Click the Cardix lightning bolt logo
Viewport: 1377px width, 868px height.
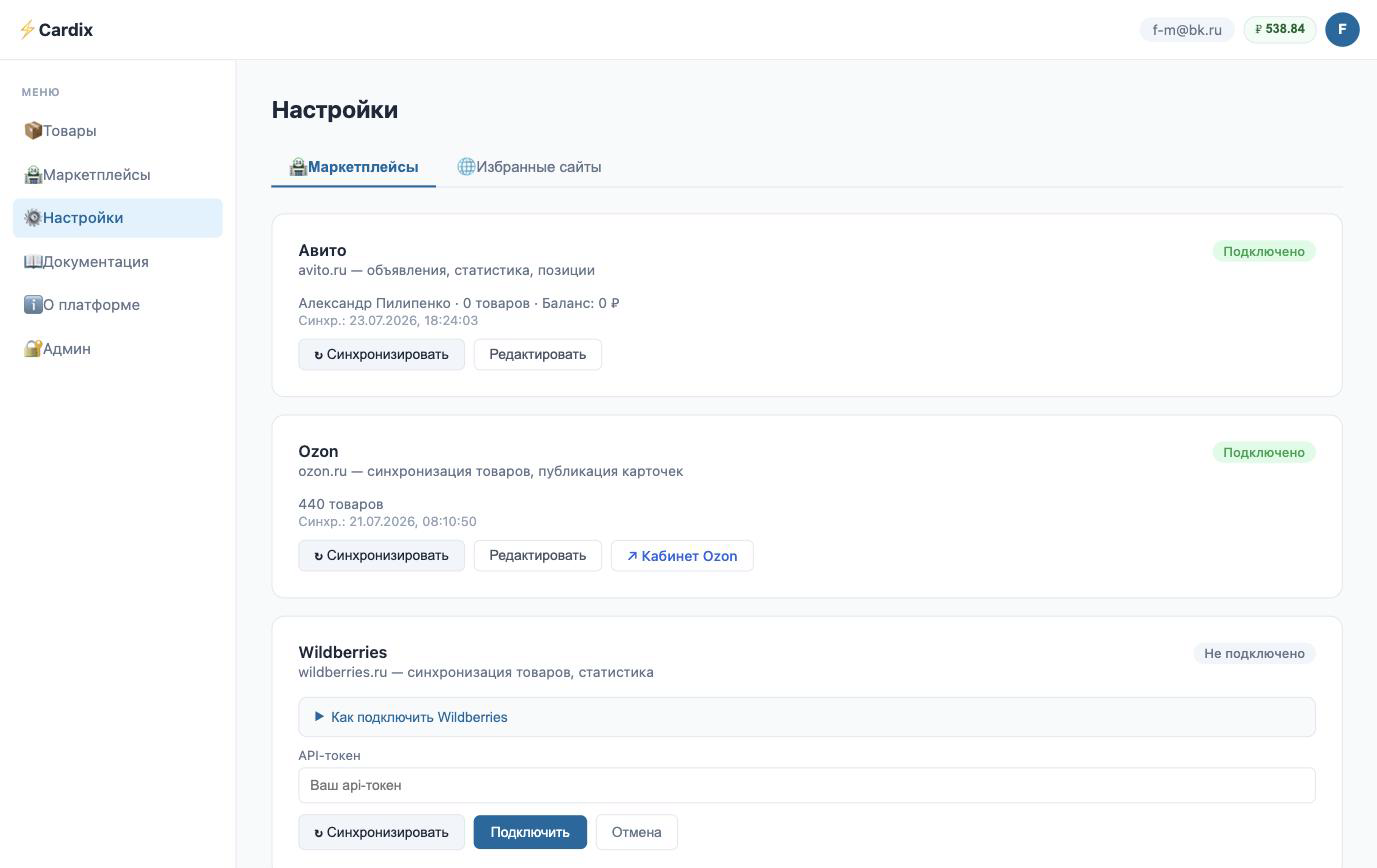[27, 30]
